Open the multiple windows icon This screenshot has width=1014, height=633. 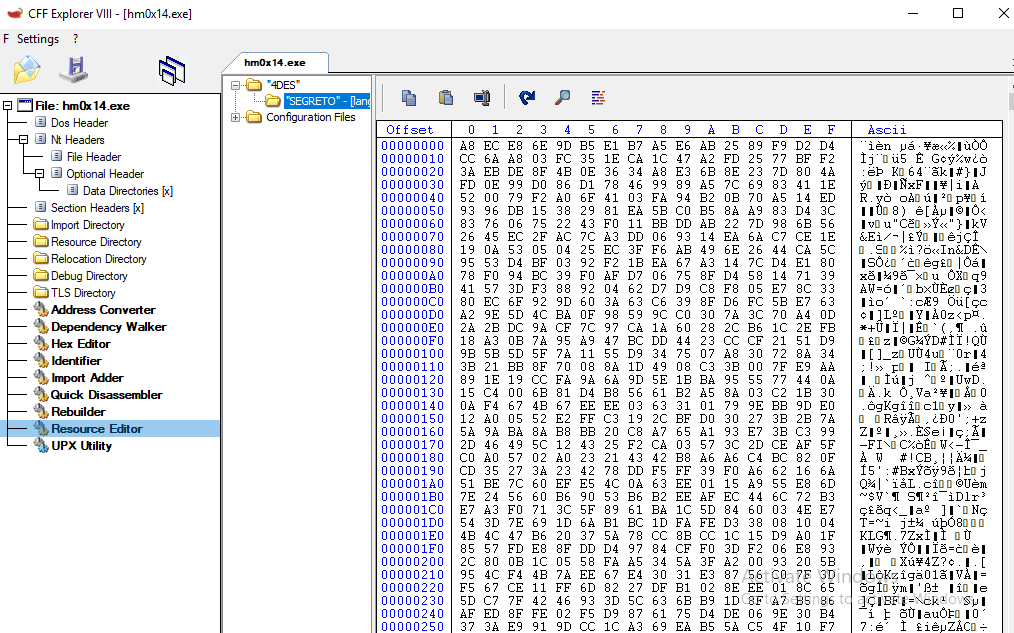171,70
